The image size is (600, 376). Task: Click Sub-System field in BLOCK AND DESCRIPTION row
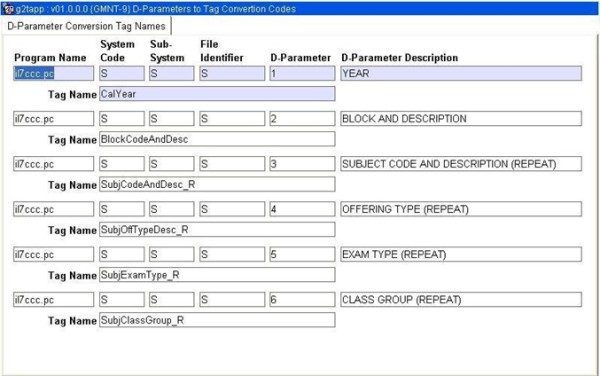171,119
